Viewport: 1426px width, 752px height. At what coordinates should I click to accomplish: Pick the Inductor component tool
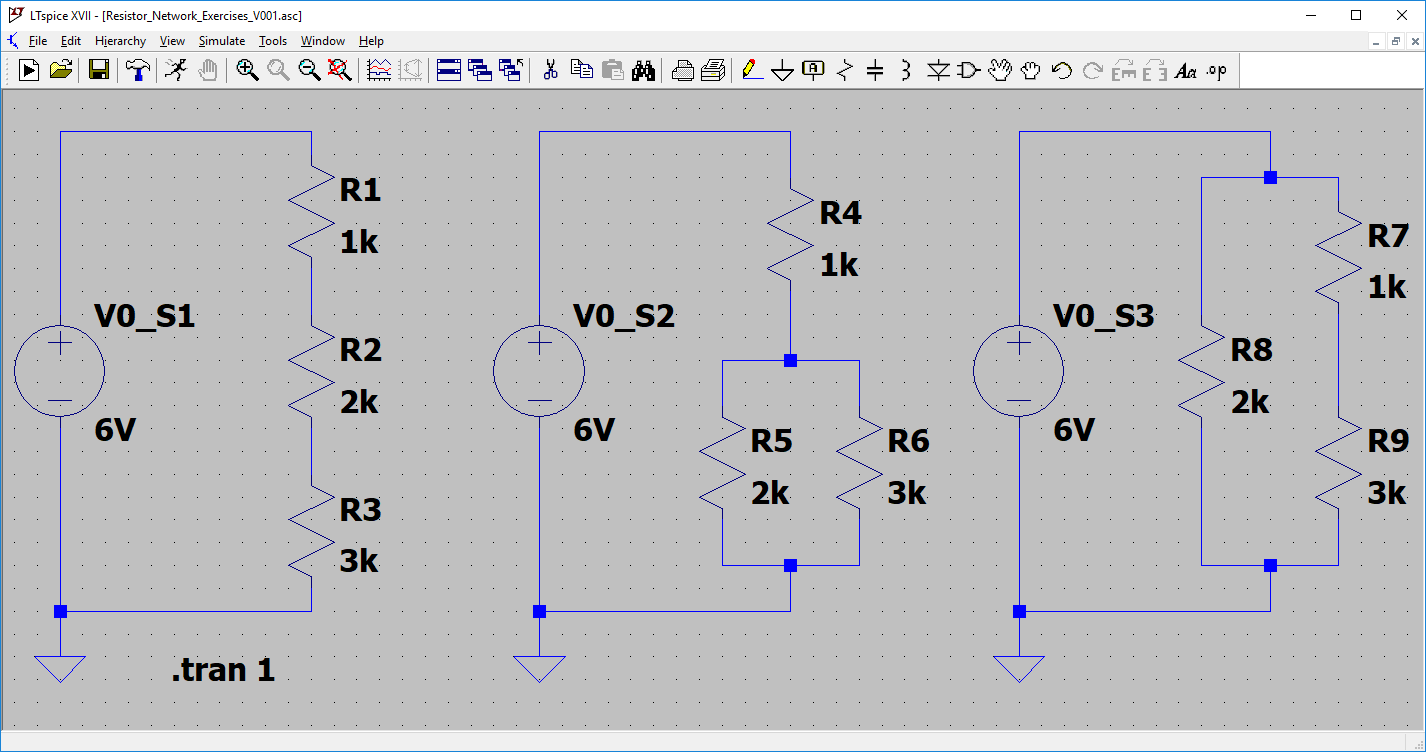[906, 70]
